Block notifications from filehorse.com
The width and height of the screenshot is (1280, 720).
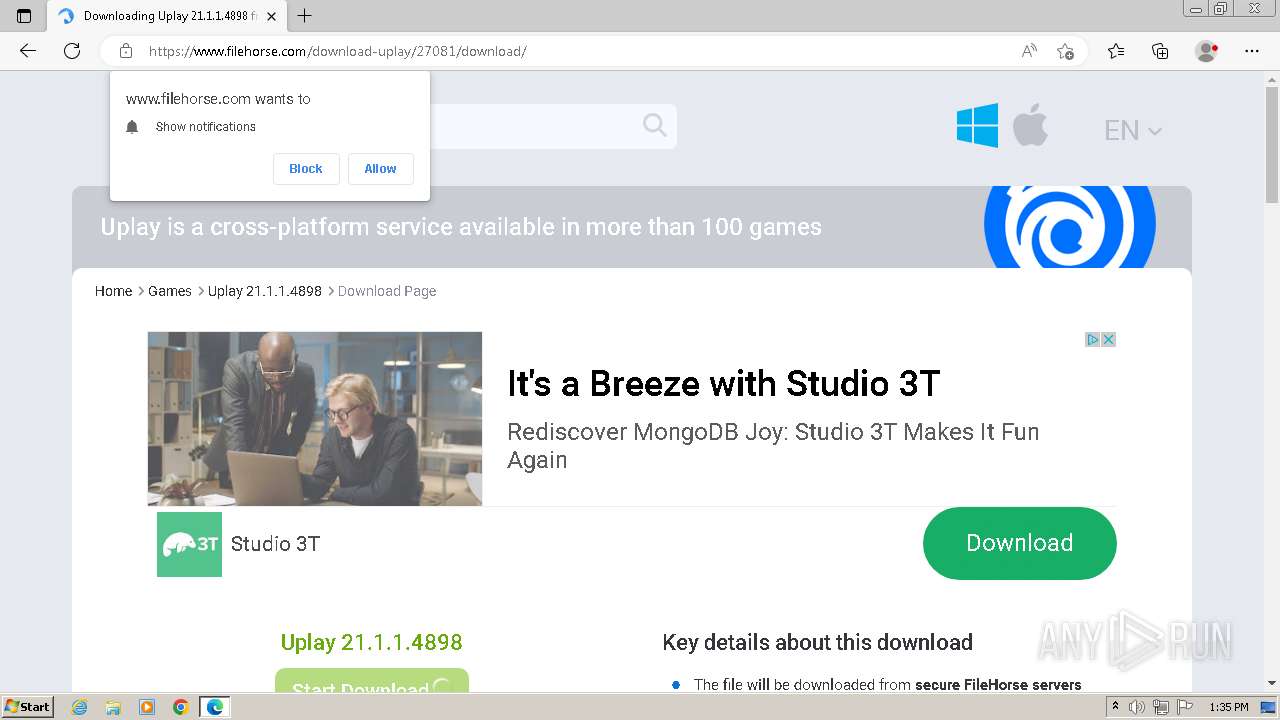point(306,169)
